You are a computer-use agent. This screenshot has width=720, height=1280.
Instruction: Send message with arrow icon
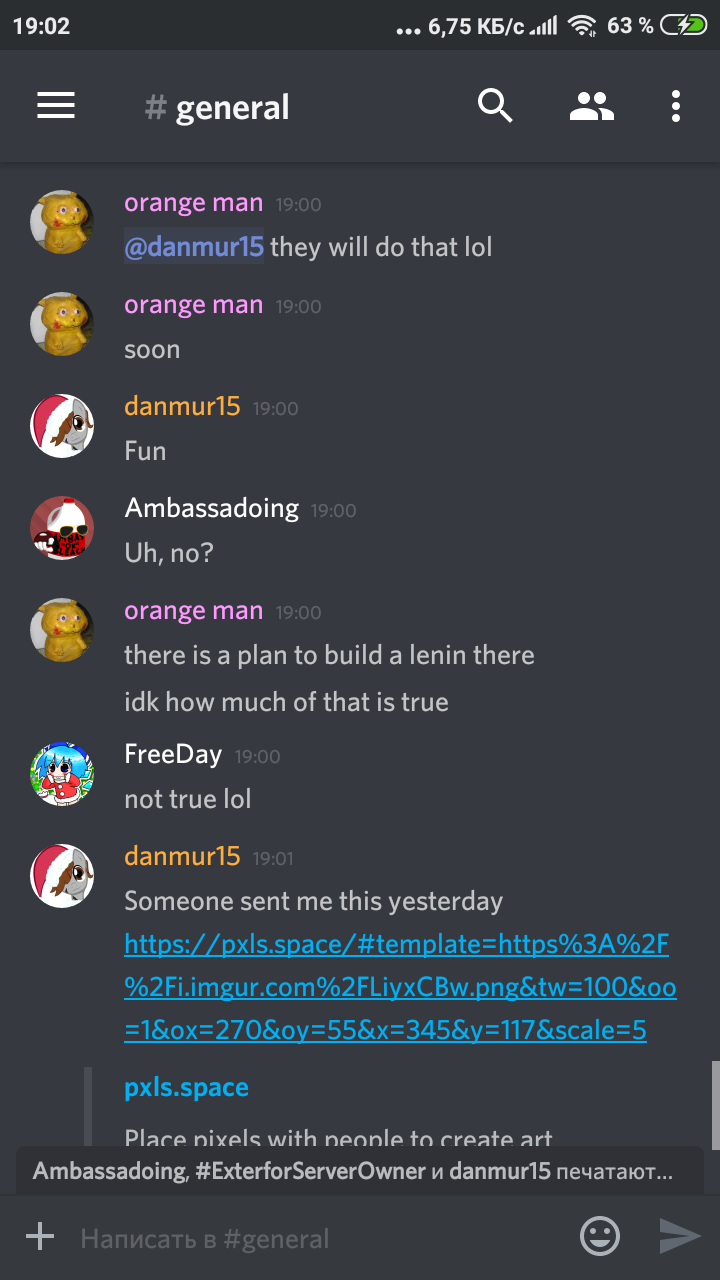[x=680, y=1237]
